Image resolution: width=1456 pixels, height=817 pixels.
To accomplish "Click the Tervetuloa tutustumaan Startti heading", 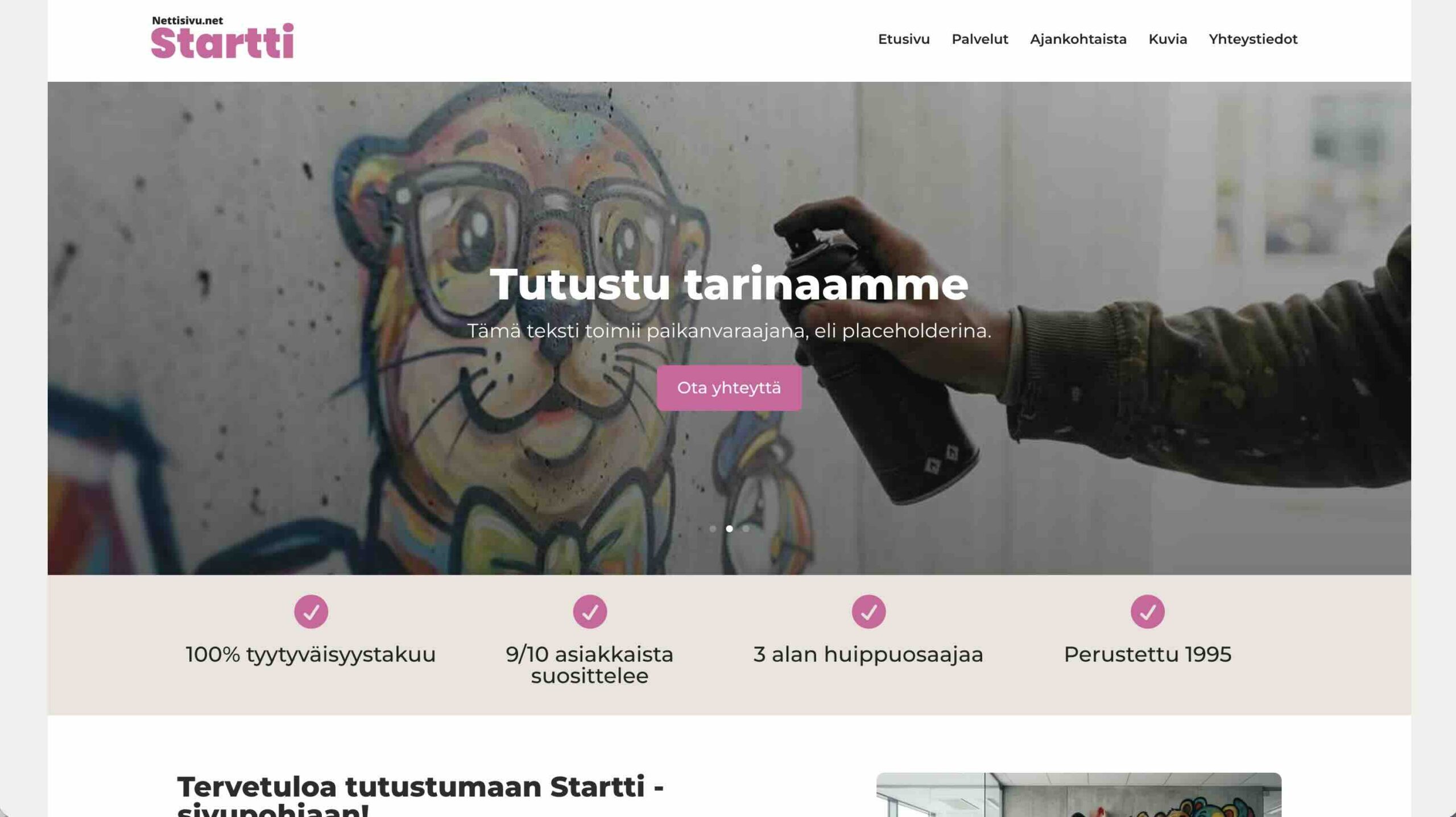I will 420,795.
